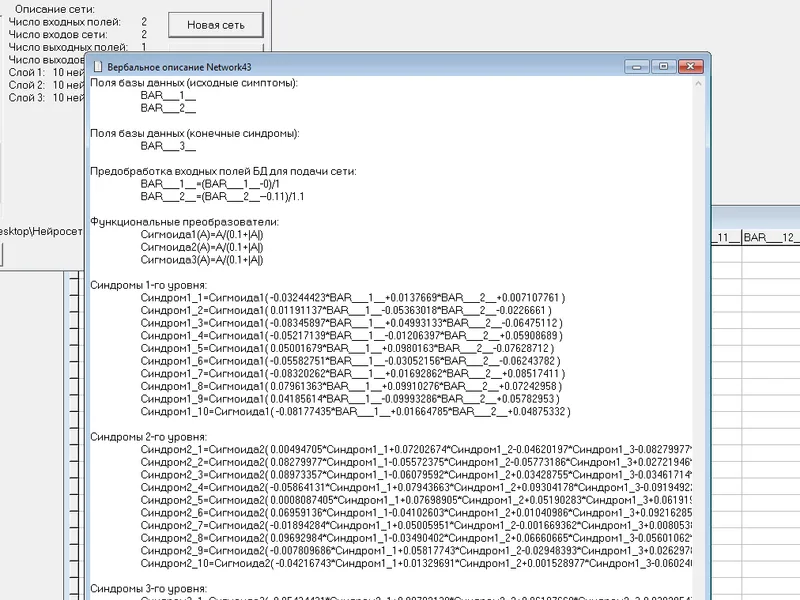
Task: Click the Синдром1_5 formula line
Action: 347,348
